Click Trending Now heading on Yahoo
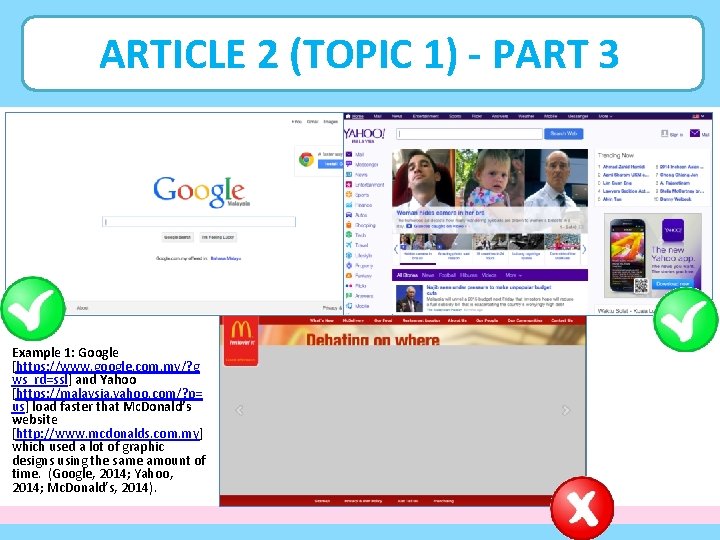This screenshot has width=720, height=540. click(x=616, y=155)
